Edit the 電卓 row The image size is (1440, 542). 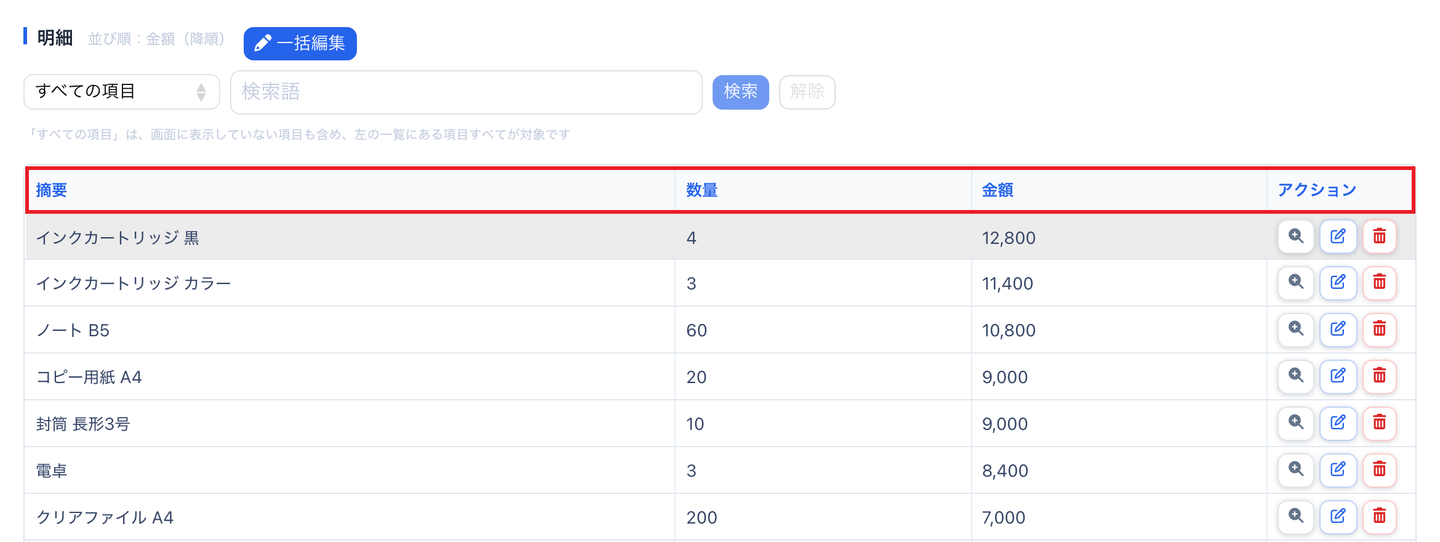[x=1338, y=469]
